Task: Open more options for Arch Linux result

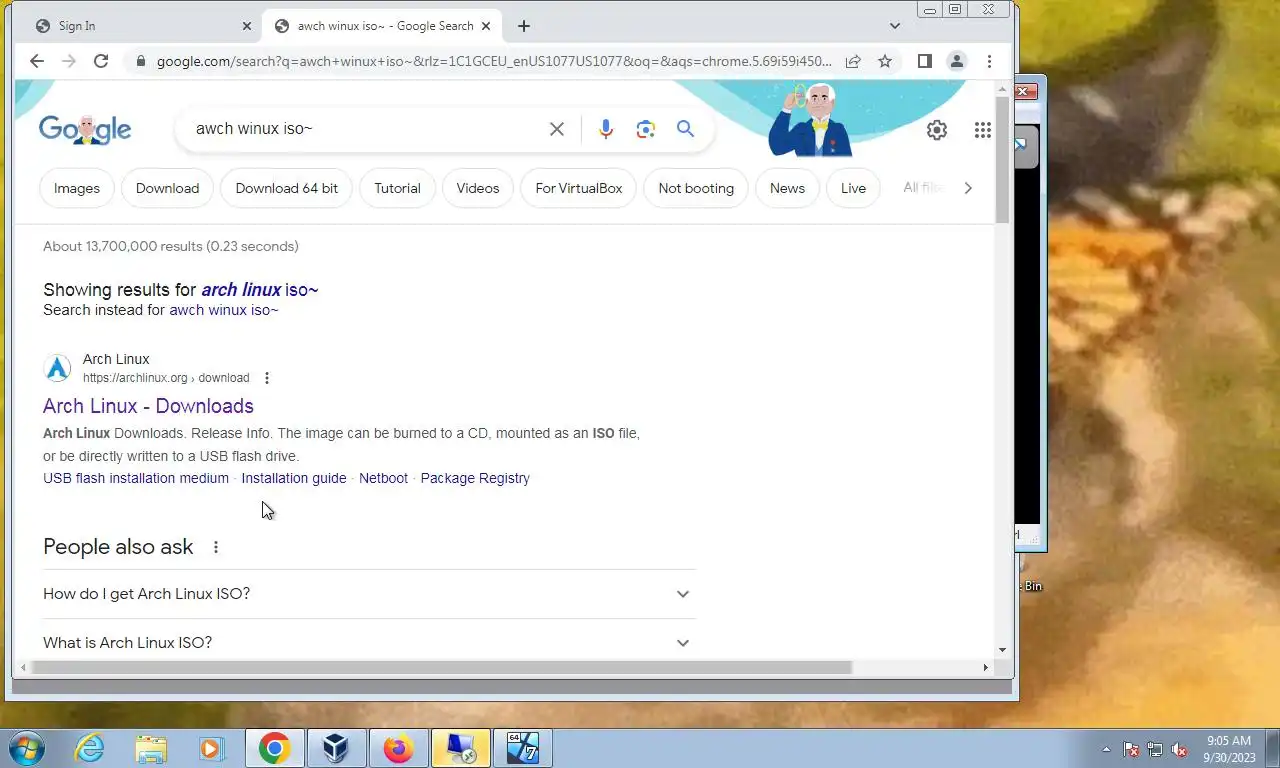Action: [267, 378]
